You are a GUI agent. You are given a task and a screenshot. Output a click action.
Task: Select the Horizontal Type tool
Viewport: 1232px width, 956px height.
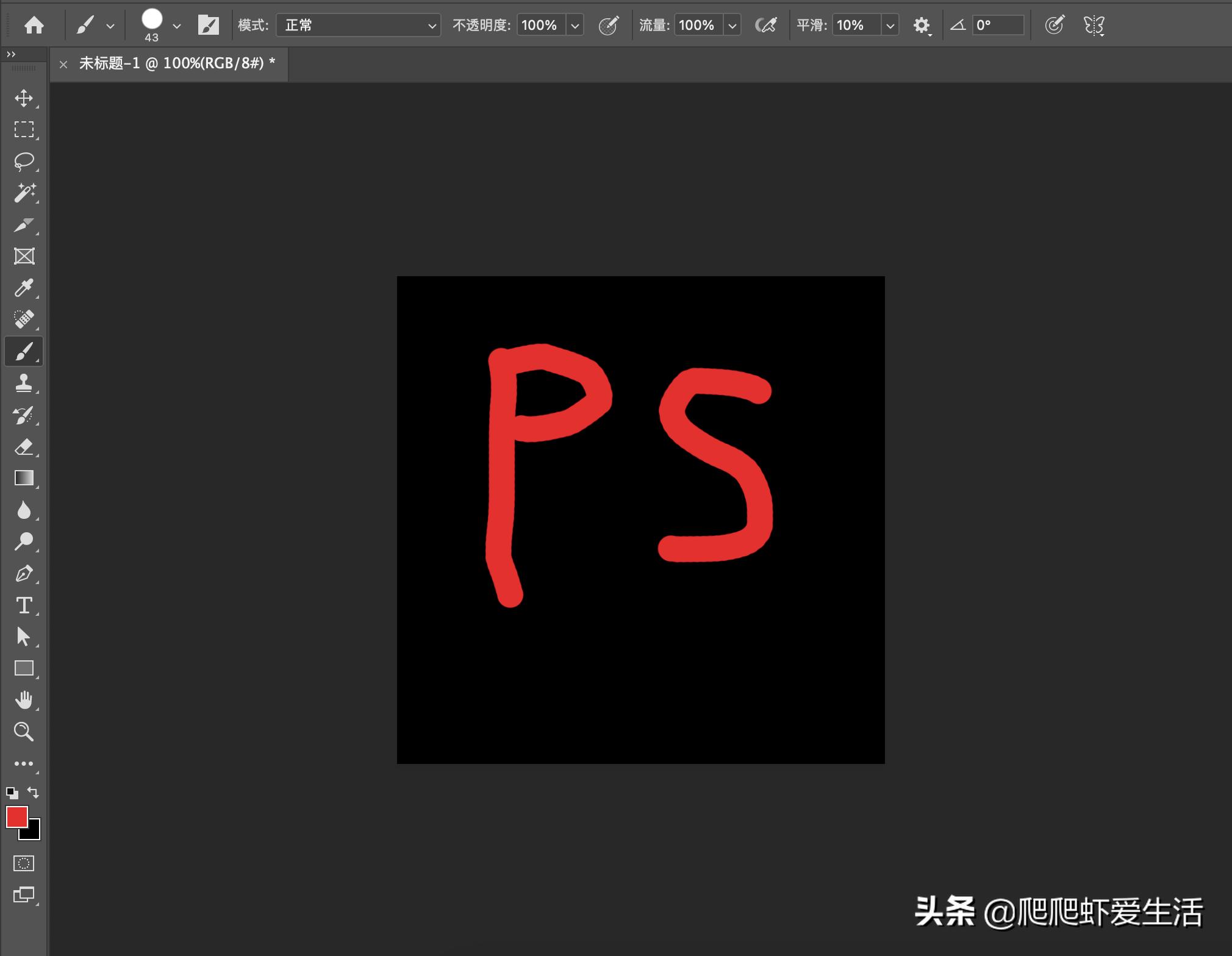(x=24, y=605)
